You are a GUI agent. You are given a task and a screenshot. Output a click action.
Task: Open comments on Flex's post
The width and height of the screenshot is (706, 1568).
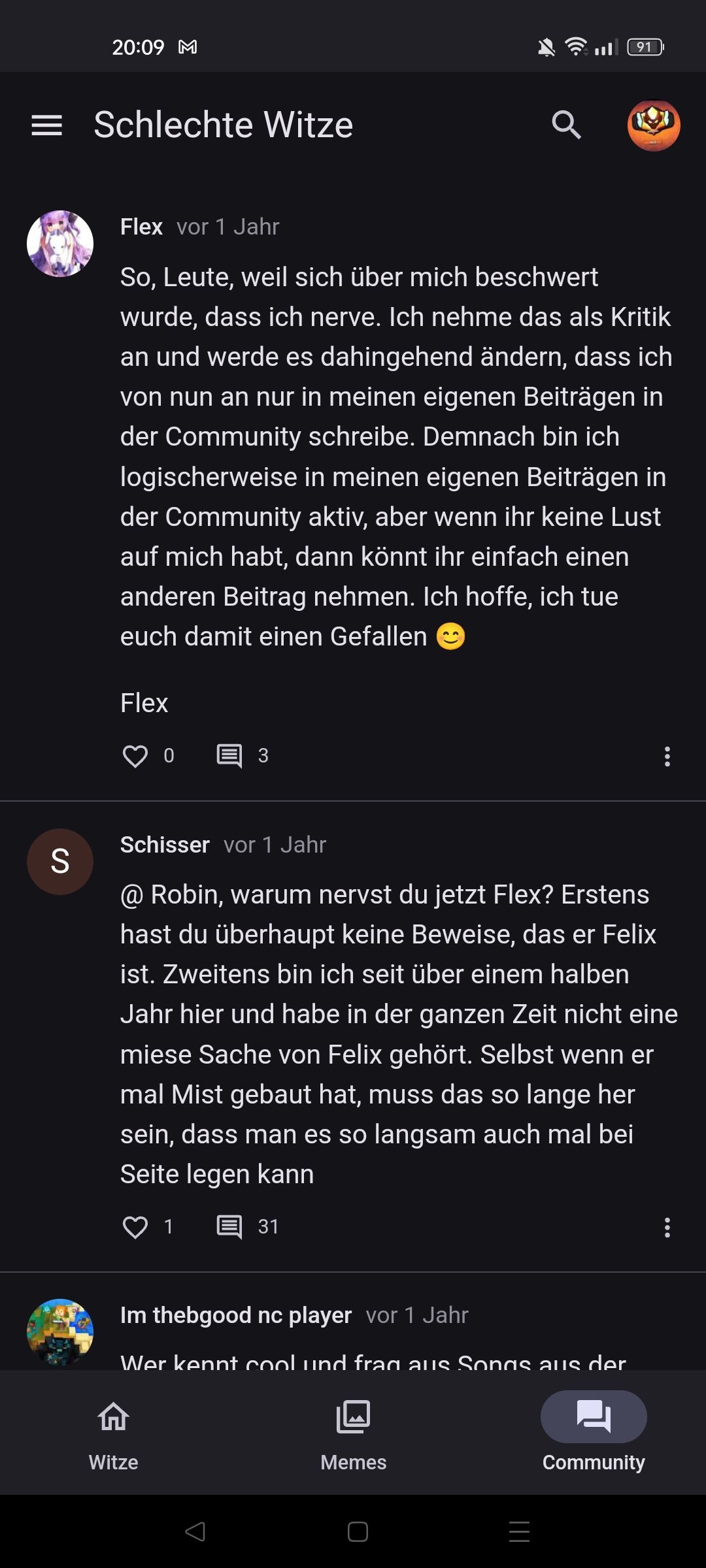pos(229,756)
